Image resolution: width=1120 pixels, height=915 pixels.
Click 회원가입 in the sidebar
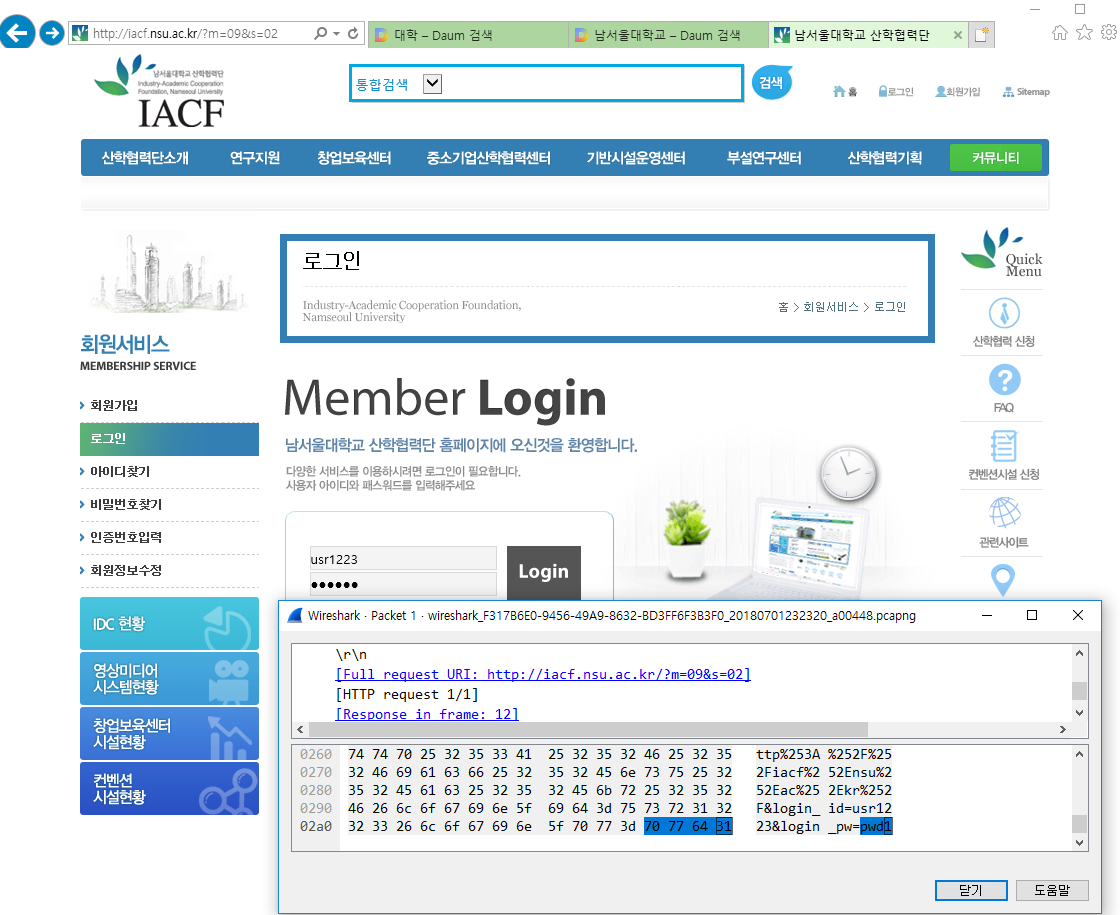(x=114, y=405)
